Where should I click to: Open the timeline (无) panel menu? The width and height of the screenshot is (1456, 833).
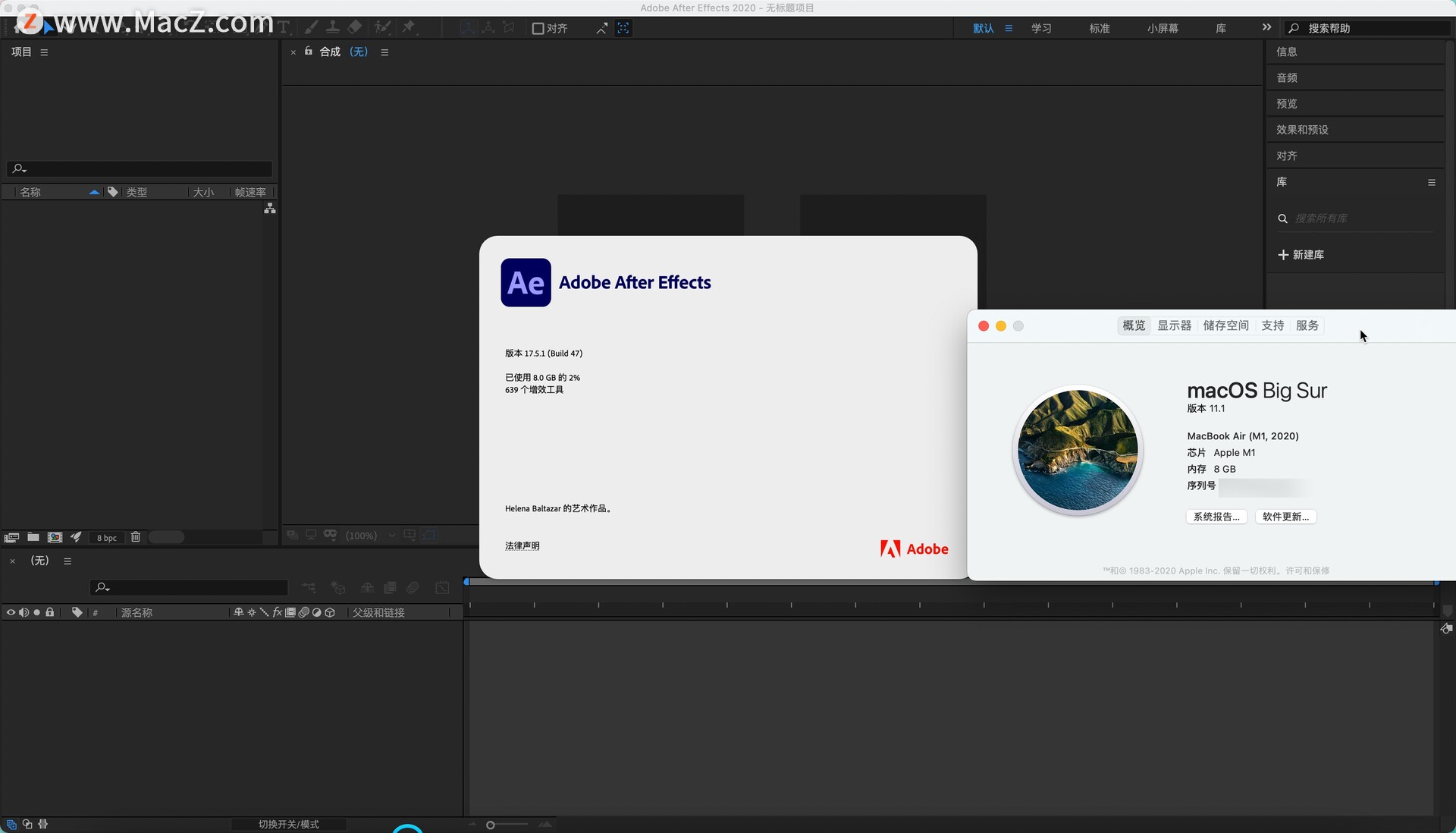tap(67, 561)
